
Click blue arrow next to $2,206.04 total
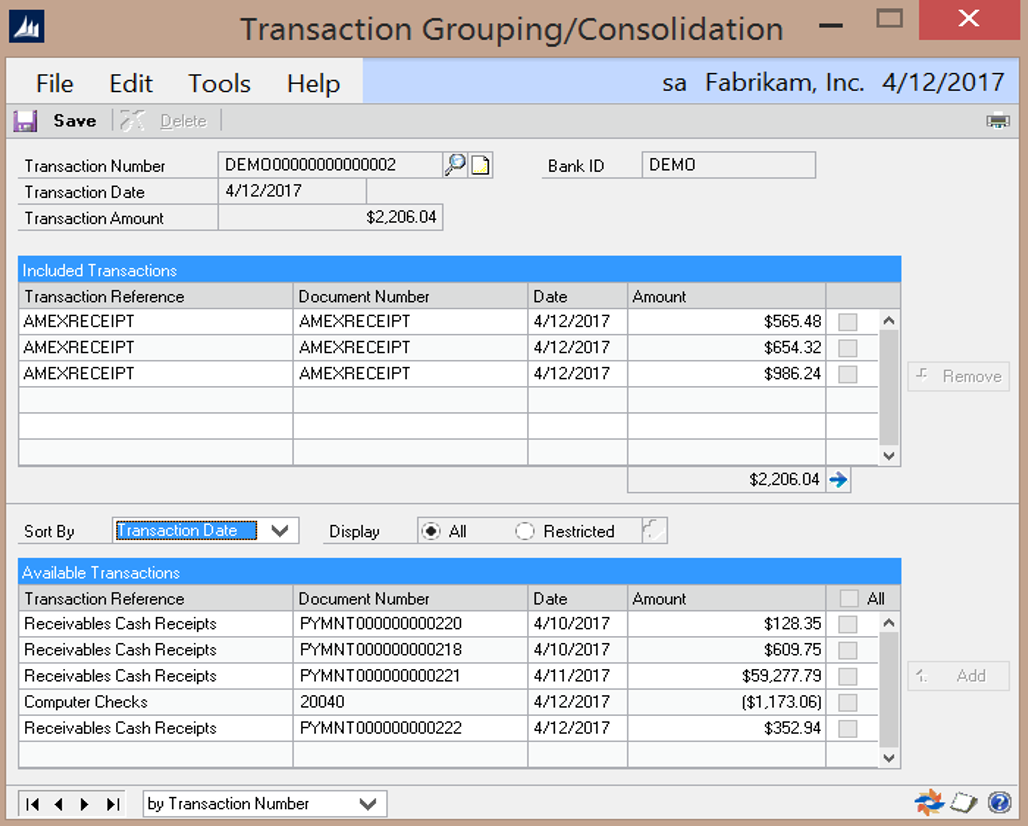click(x=839, y=480)
